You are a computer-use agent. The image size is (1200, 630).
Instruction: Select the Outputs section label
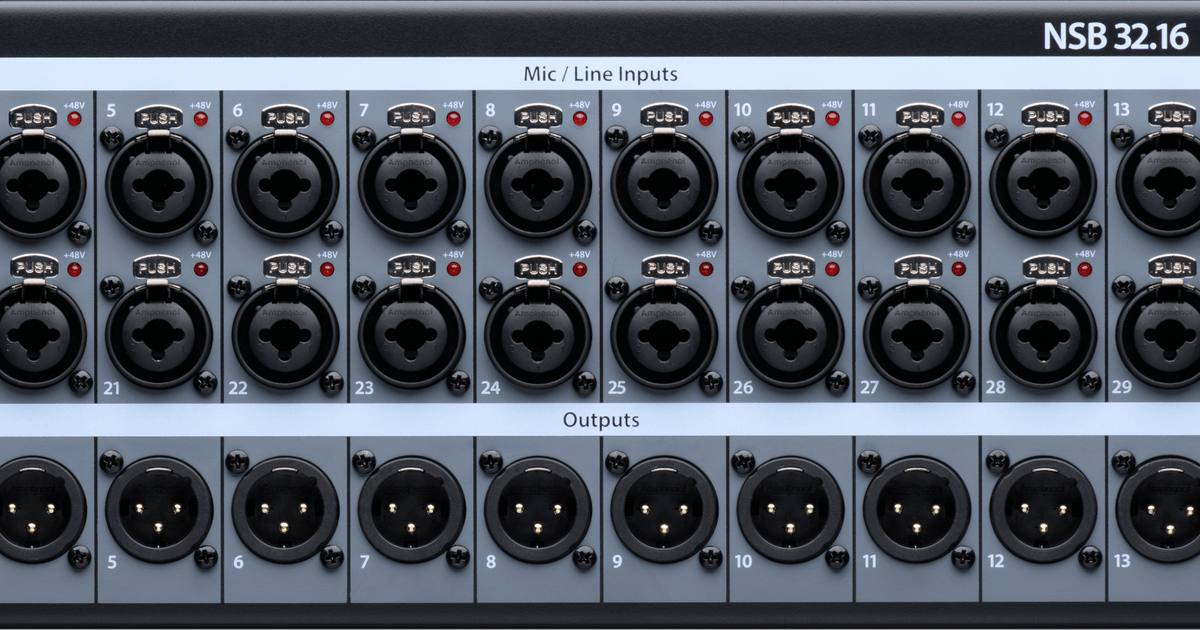[600, 420]
